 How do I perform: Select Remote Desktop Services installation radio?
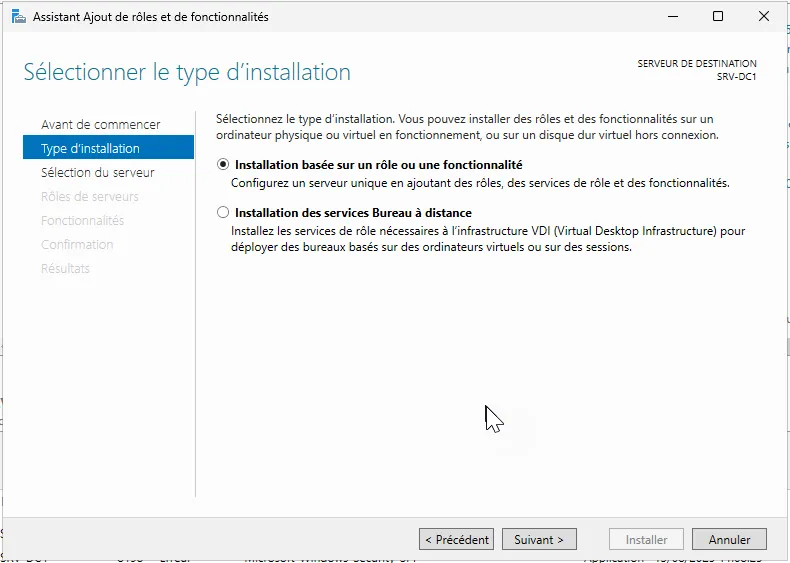pos(223,212)
